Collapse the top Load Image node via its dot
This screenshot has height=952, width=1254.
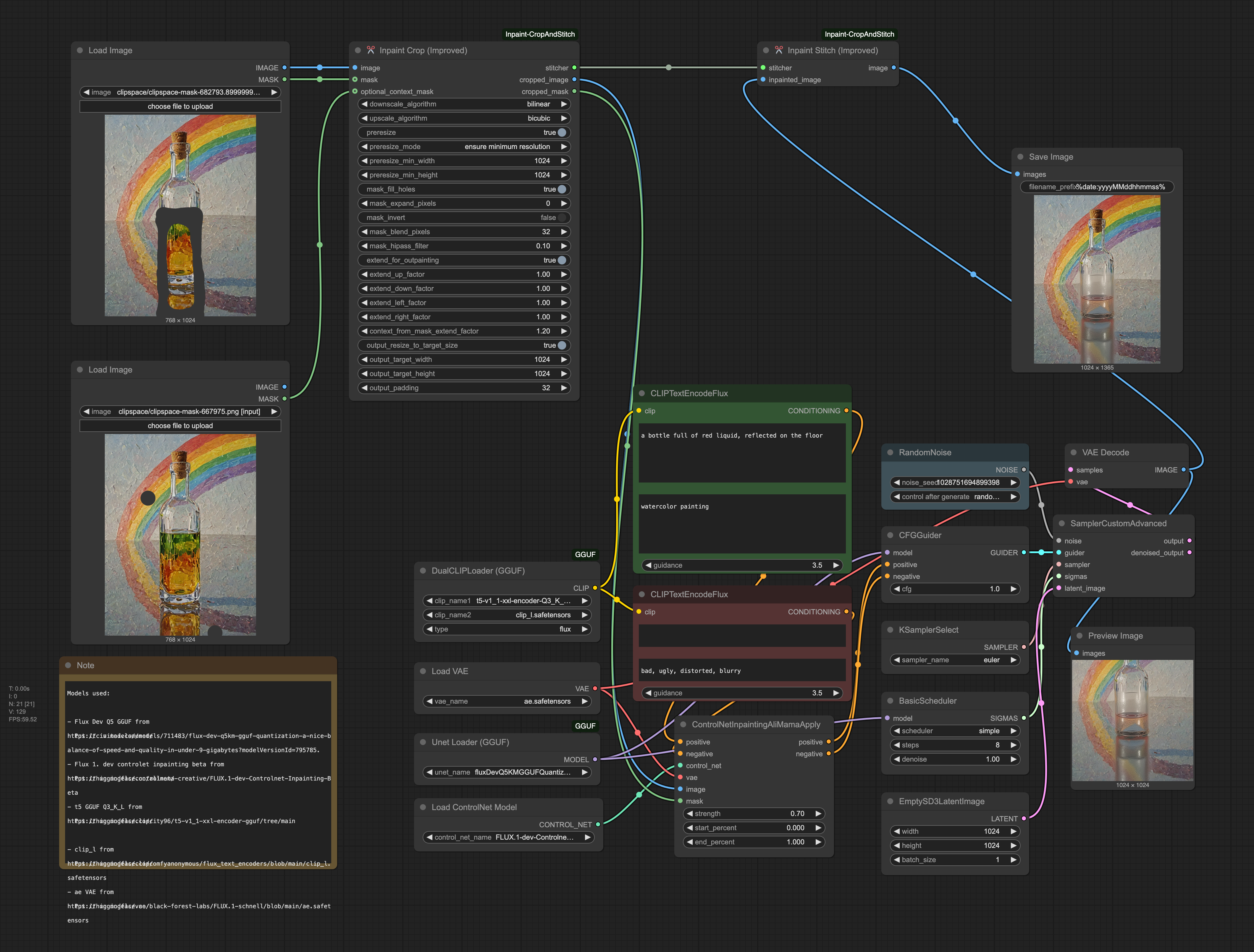coord(80,51)
